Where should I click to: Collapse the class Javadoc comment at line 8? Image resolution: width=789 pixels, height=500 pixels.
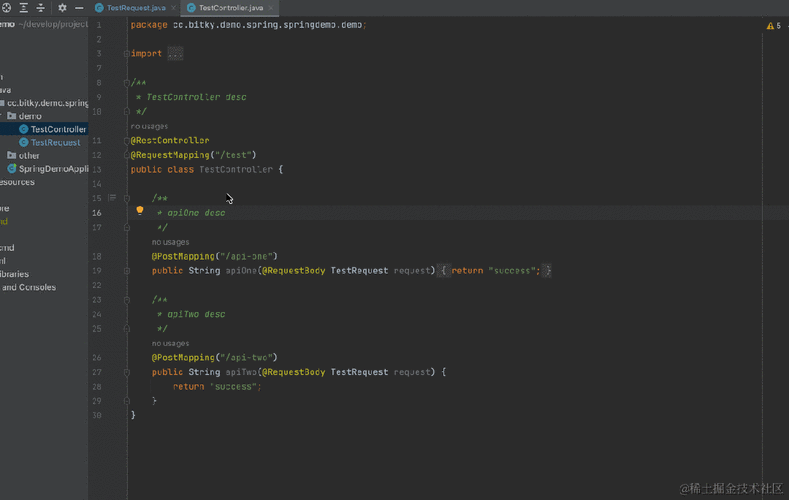tap(127, 83)
